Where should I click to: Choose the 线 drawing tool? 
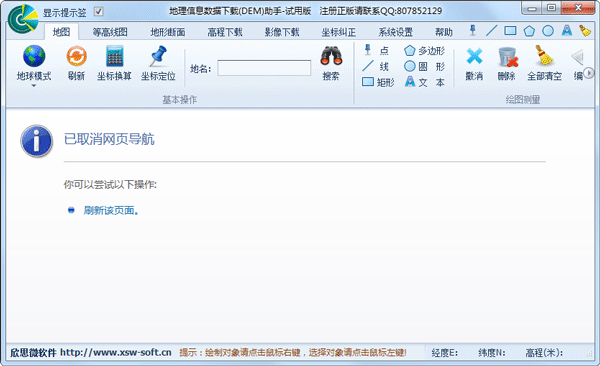tap(376, 66)
